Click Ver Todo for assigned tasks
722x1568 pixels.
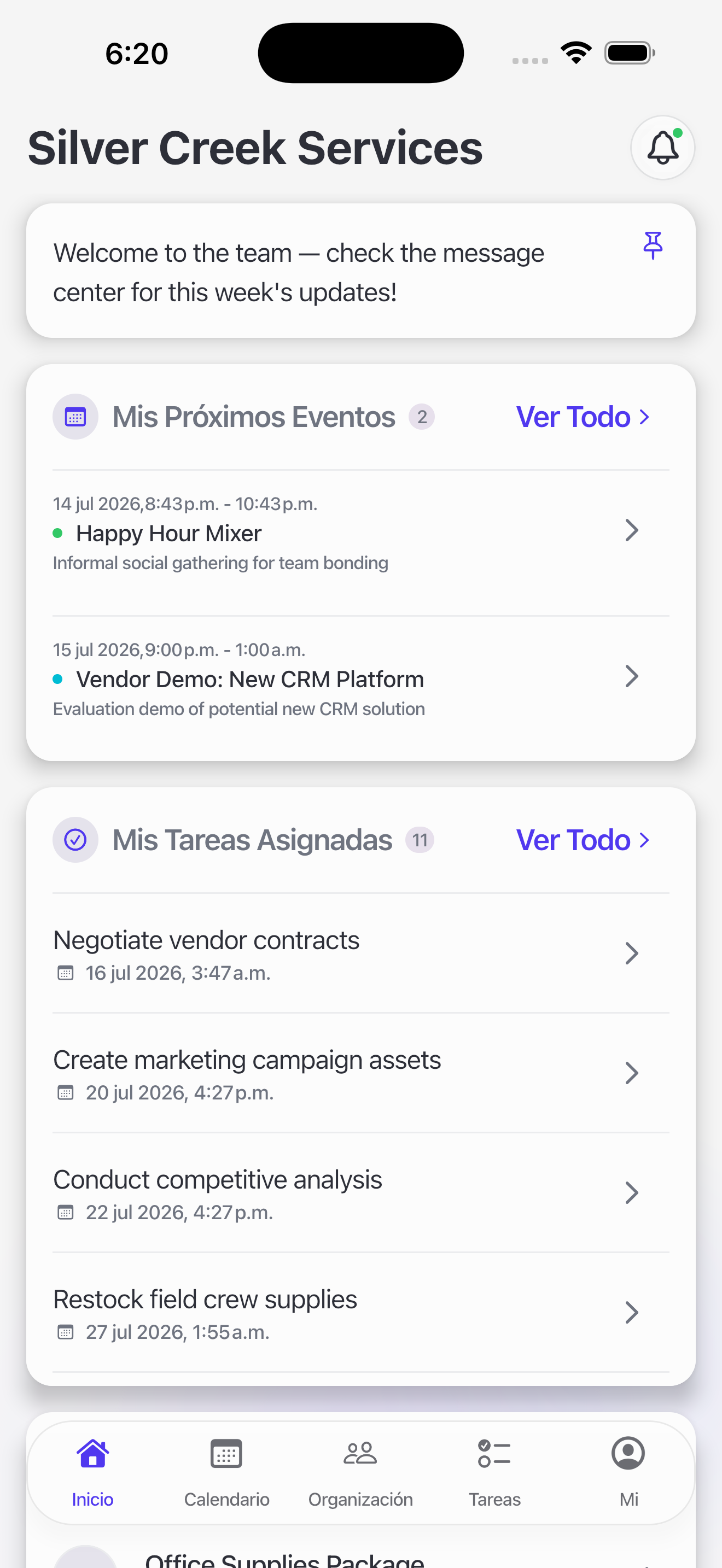(x=583, y=840)
